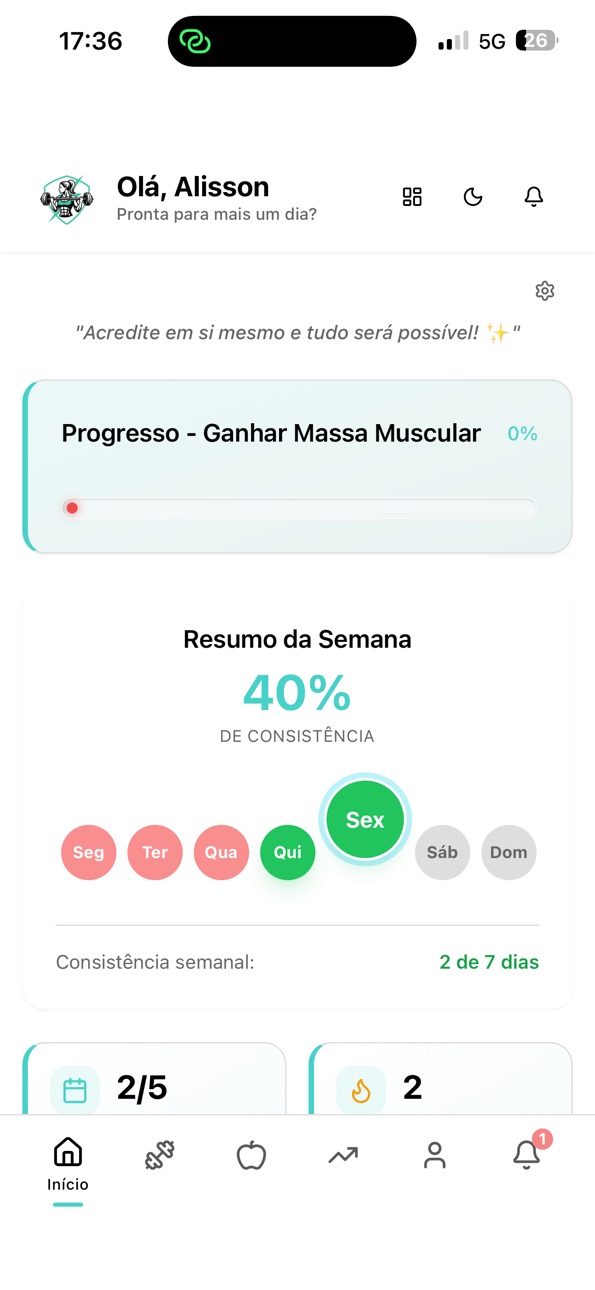The image size is (595, 1290).
Task: Select the highlighted Sex day circle
Action: tap(365, 820)
